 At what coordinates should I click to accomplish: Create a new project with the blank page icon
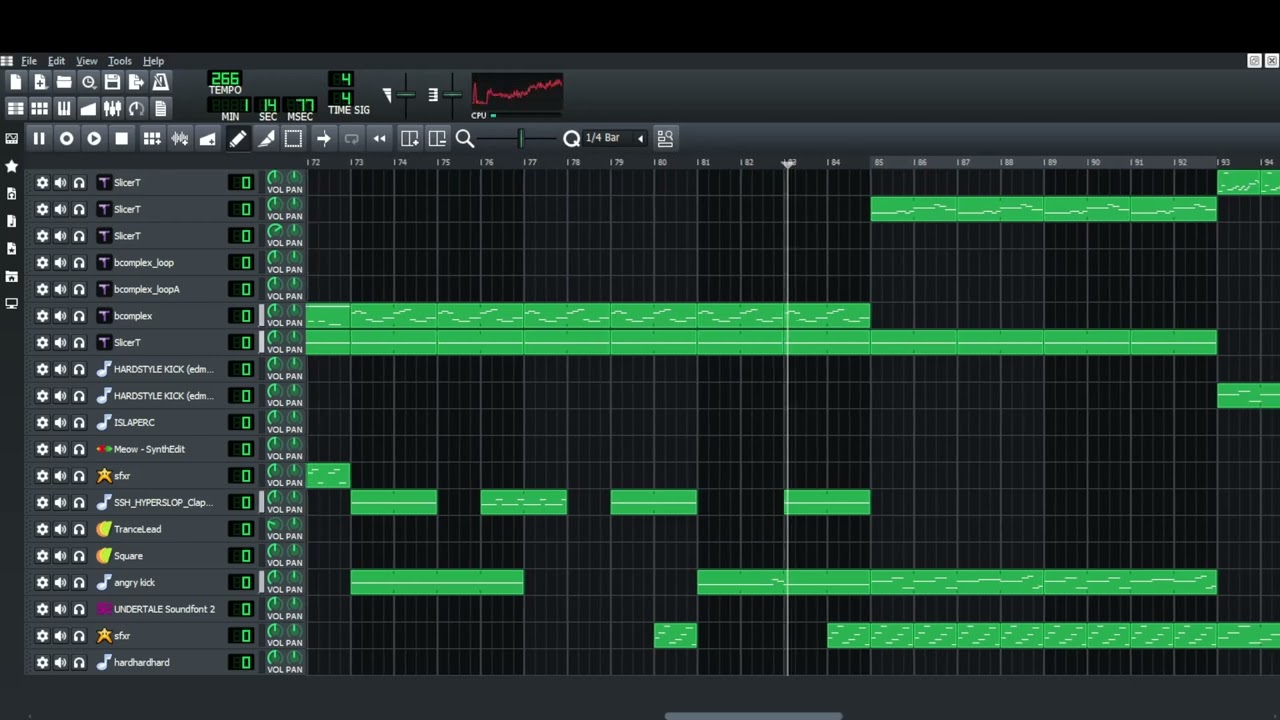15,82
